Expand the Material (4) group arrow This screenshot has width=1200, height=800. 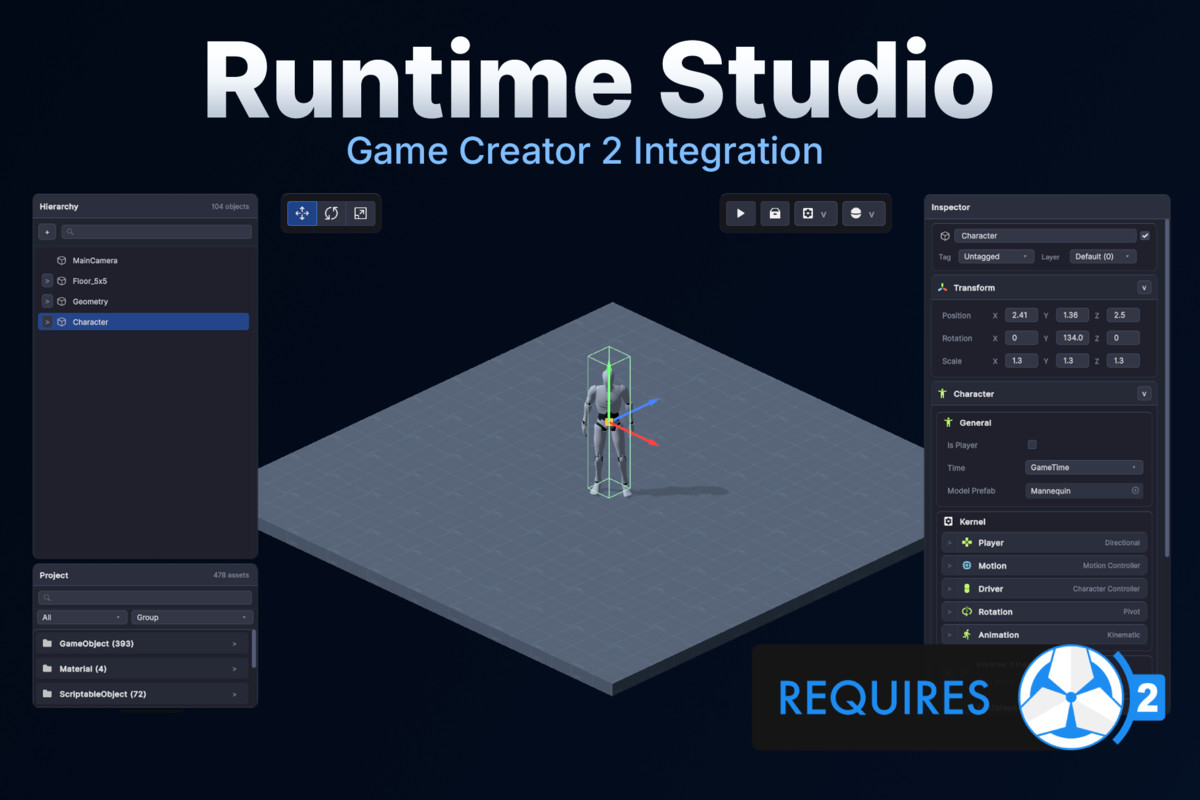pyautogui.click(x=235, y=668)
